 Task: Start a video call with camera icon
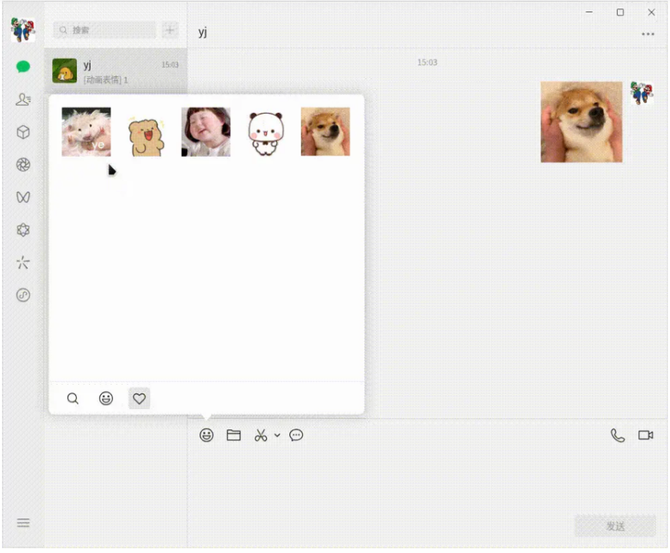click(645, 435)
